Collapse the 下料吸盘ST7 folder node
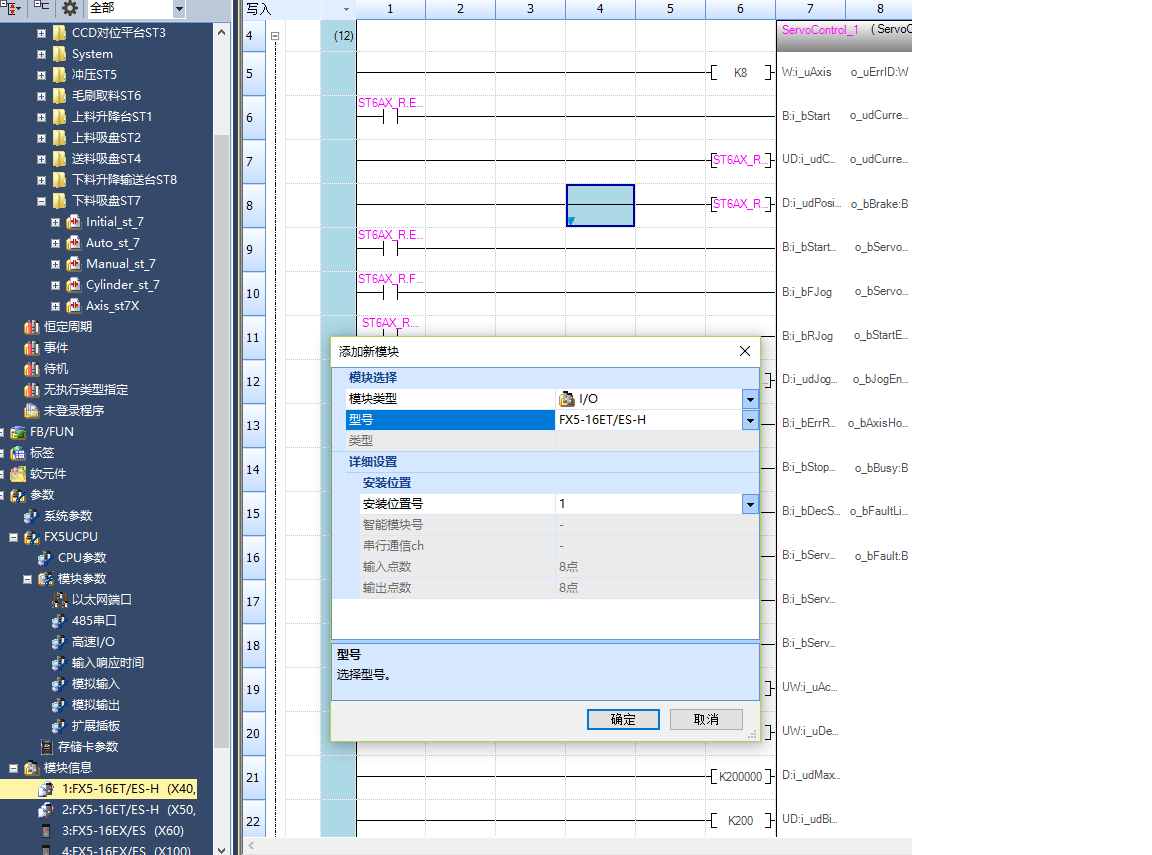The width and height of the screenshot is (1152, 855). pos(41,201)
